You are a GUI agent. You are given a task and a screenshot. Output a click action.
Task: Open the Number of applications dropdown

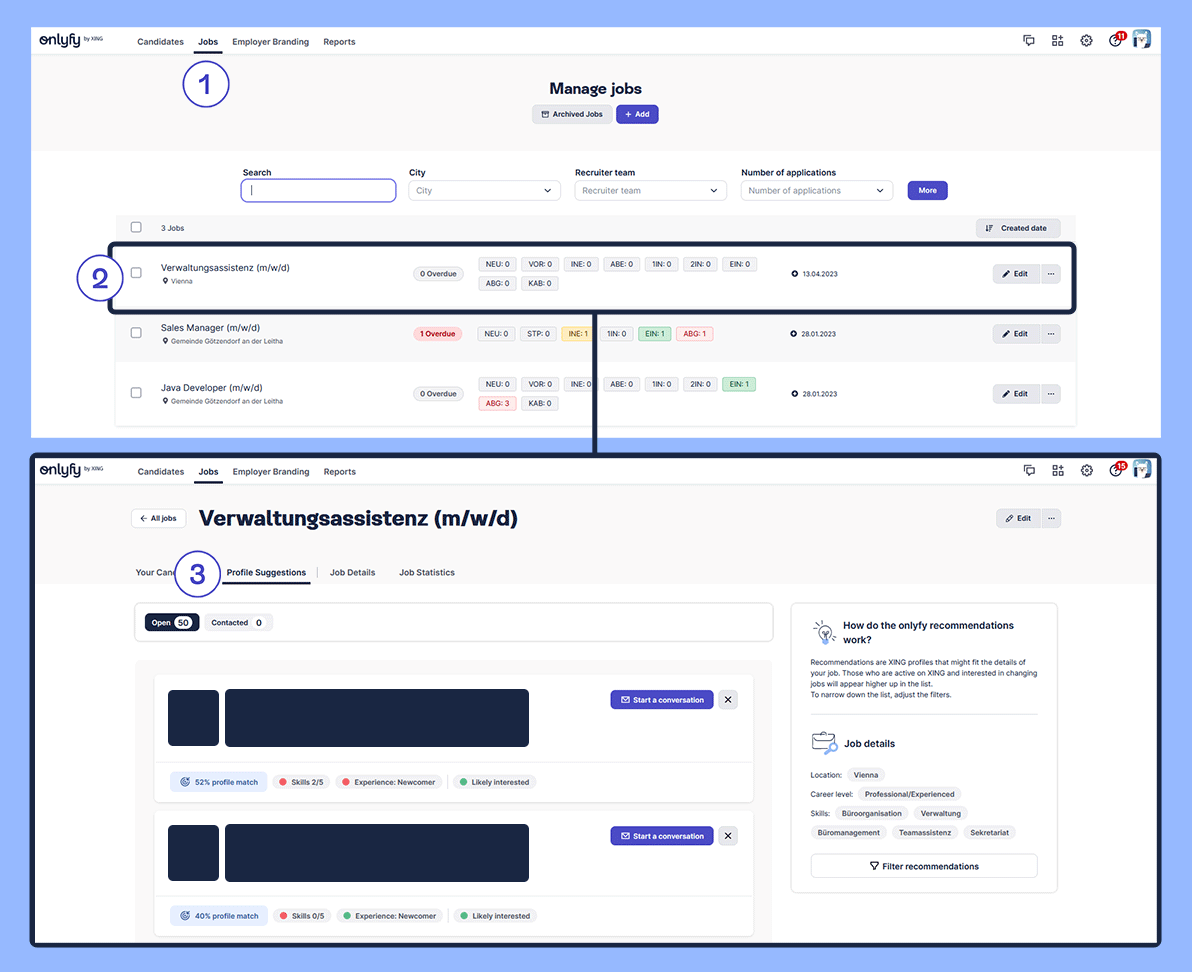click(816, 190)
